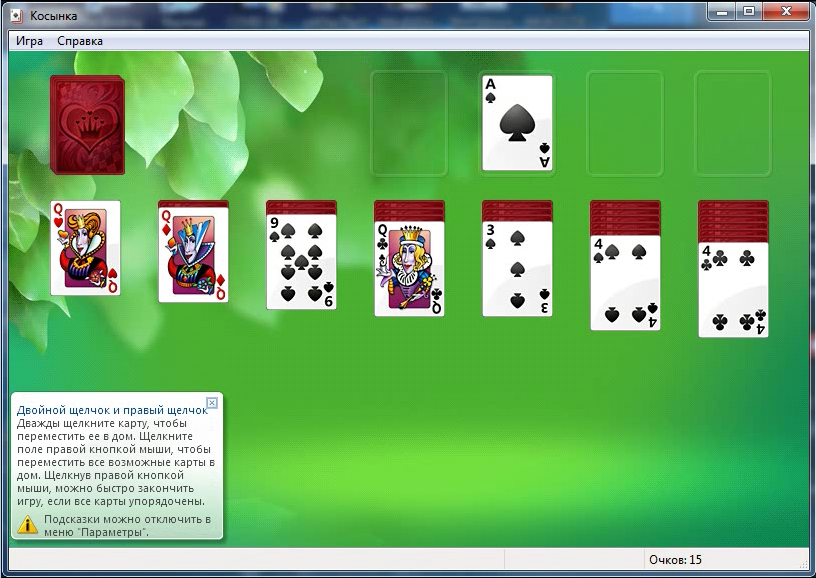Click the Очков: 15 score text
The height and width of the screenshot is (578, 816).
[675, 560]
